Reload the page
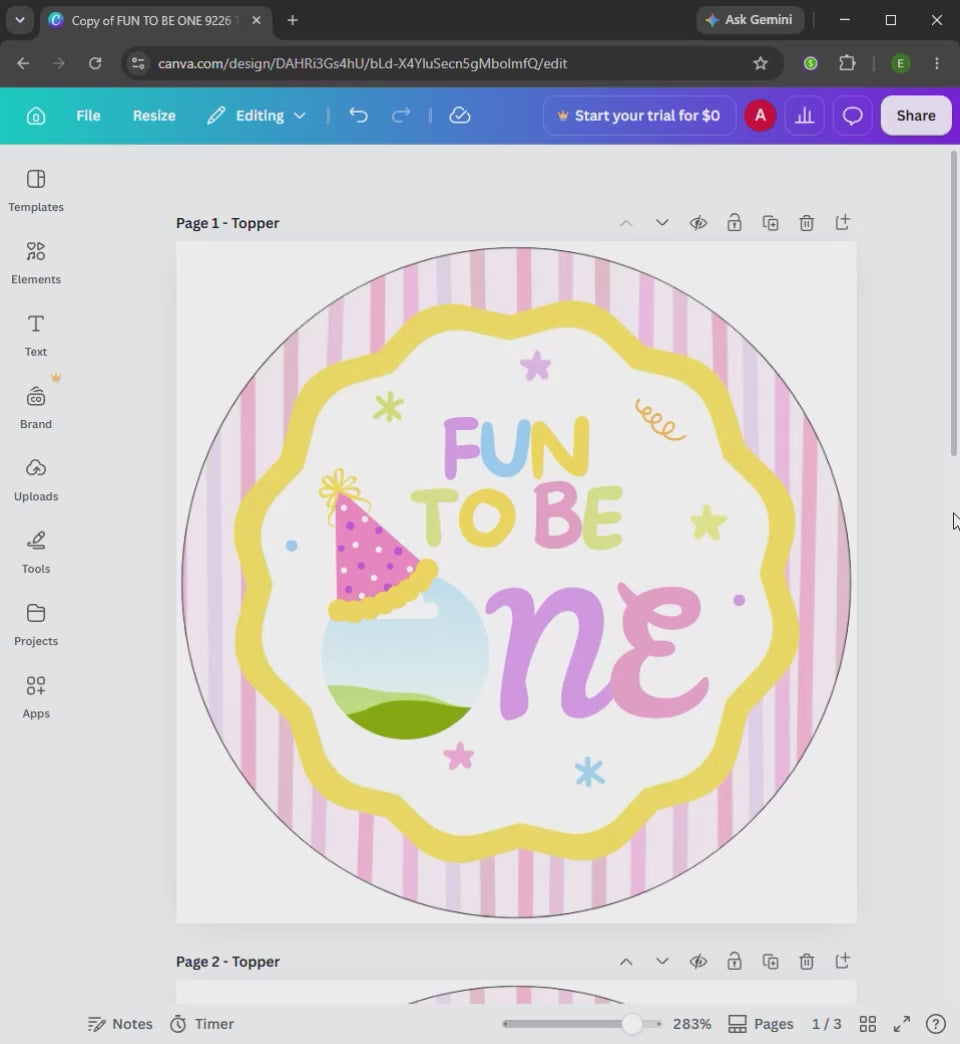The width and height of the screenshot is (960, 1044). [x=95, y=63]
